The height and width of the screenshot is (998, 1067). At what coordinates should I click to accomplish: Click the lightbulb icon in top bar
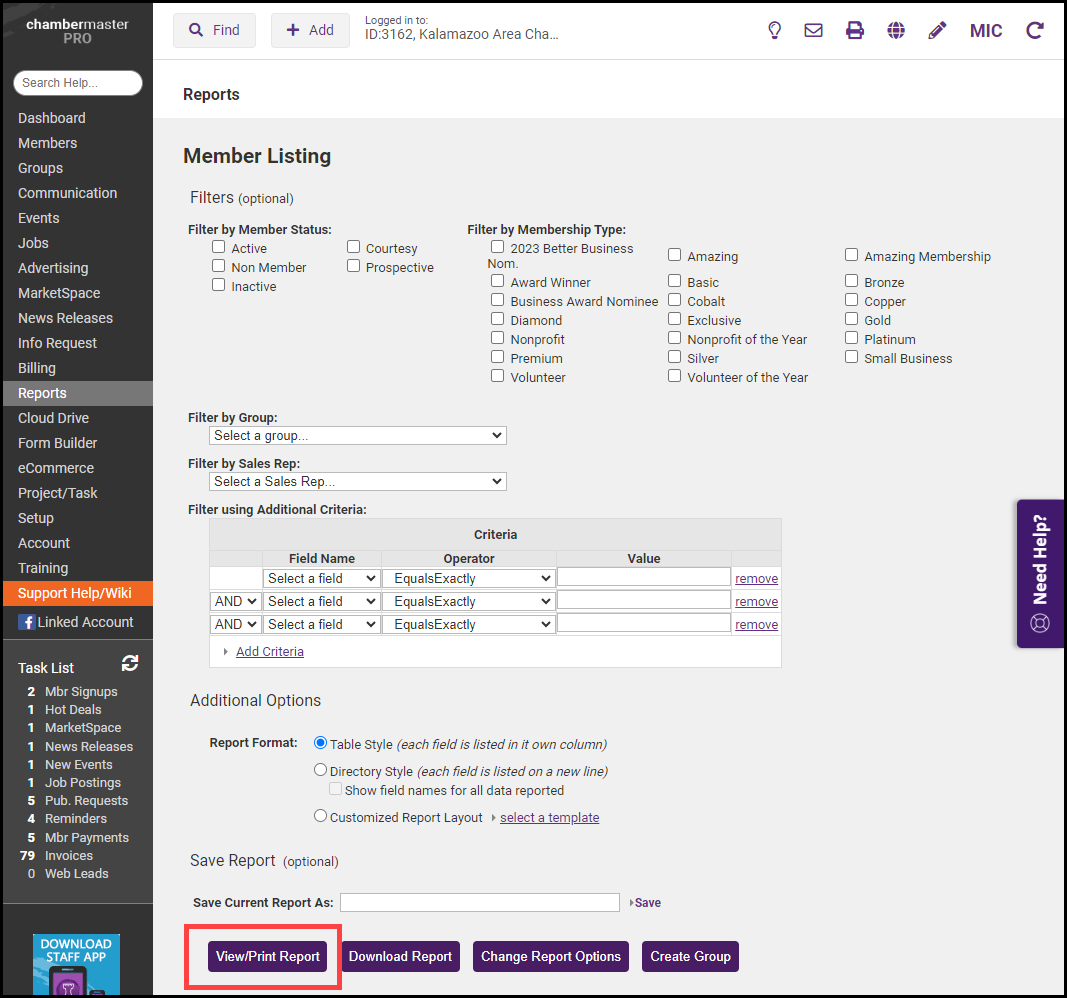click(774, 30)
